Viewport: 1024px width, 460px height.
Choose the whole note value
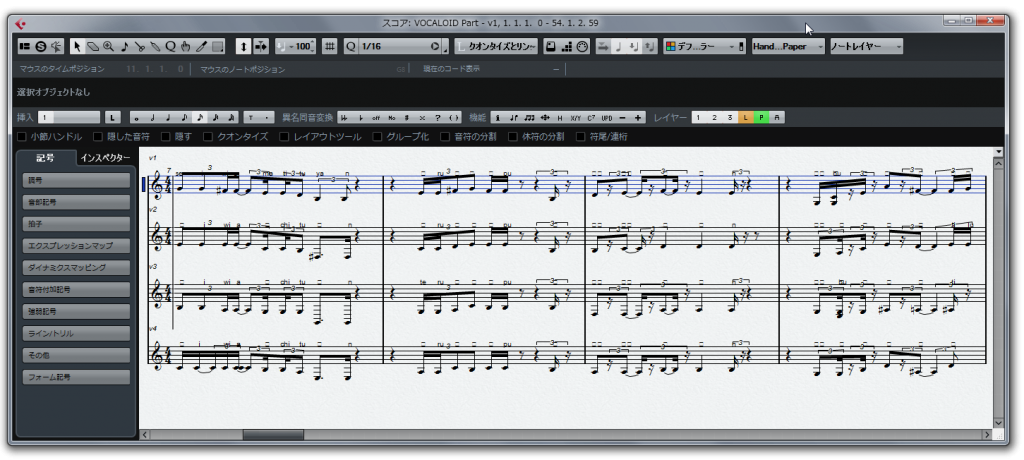[136, 118]
